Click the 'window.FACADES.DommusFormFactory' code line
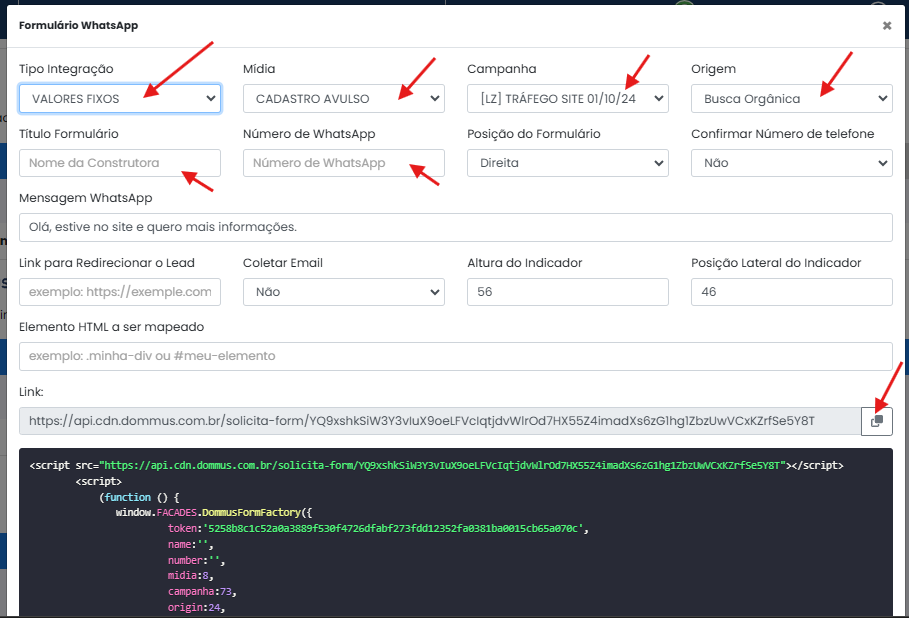This screenshot has width=909, height=618. click(x=214, y=512)
